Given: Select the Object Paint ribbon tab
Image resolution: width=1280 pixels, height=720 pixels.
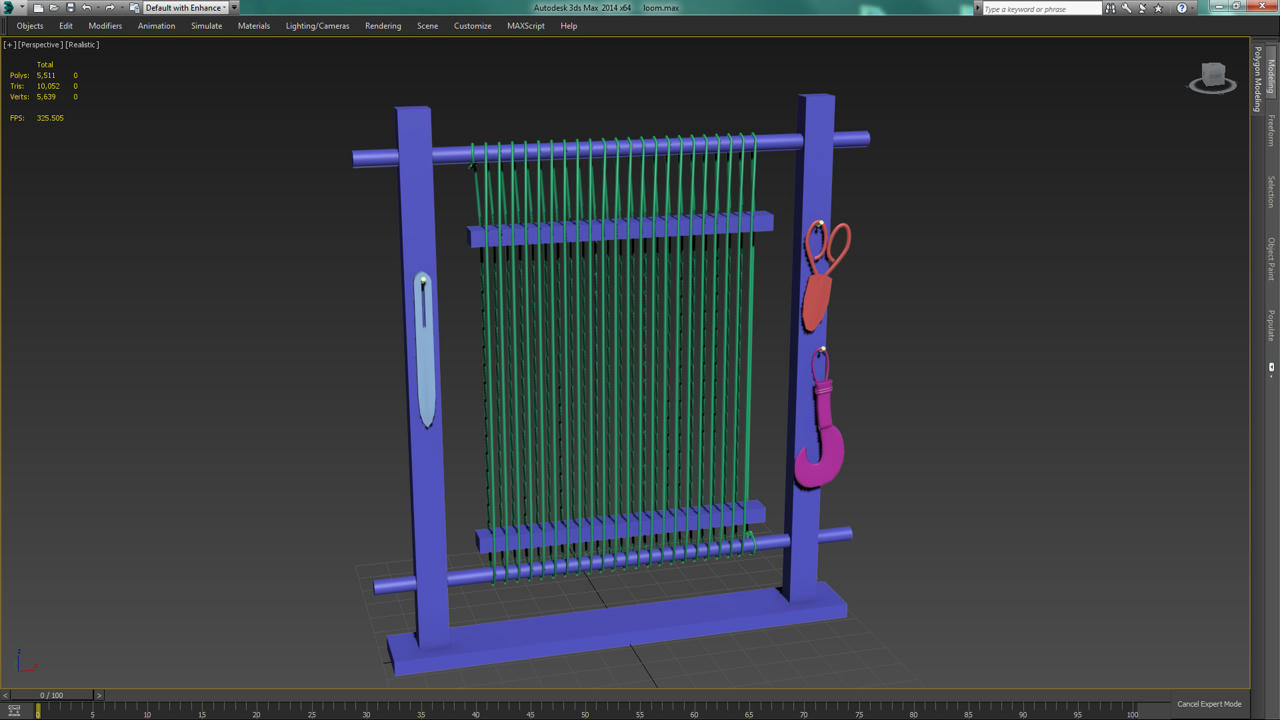Looking at the screenshot, I should (x=1271, y=259).
